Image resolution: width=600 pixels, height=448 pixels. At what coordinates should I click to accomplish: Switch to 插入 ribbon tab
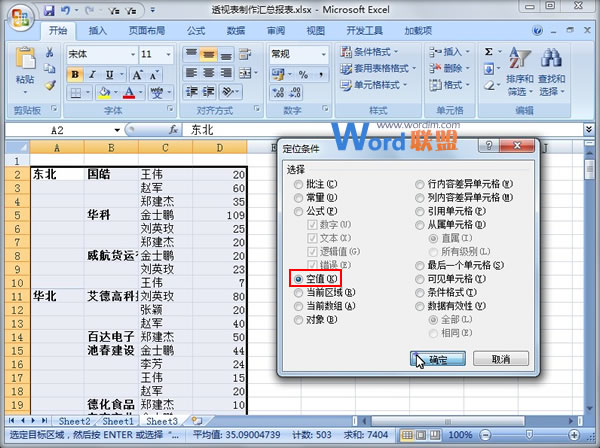coord(97,31)
